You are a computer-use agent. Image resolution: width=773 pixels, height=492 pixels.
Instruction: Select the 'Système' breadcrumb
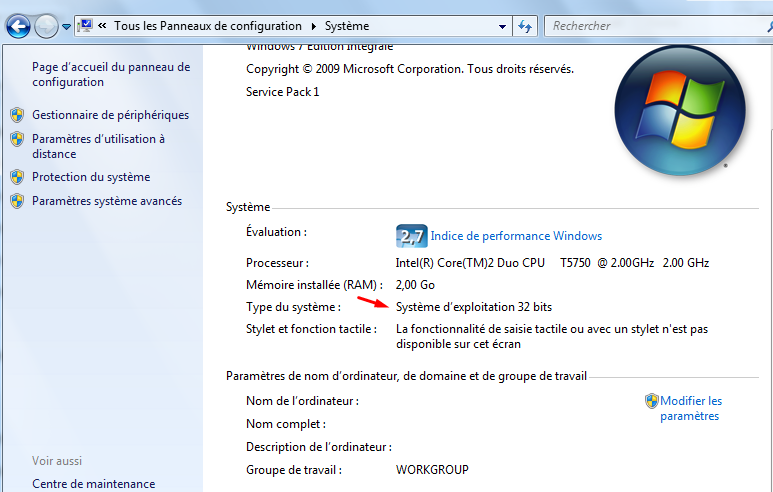pyautogui.click(x=347, y=26)
